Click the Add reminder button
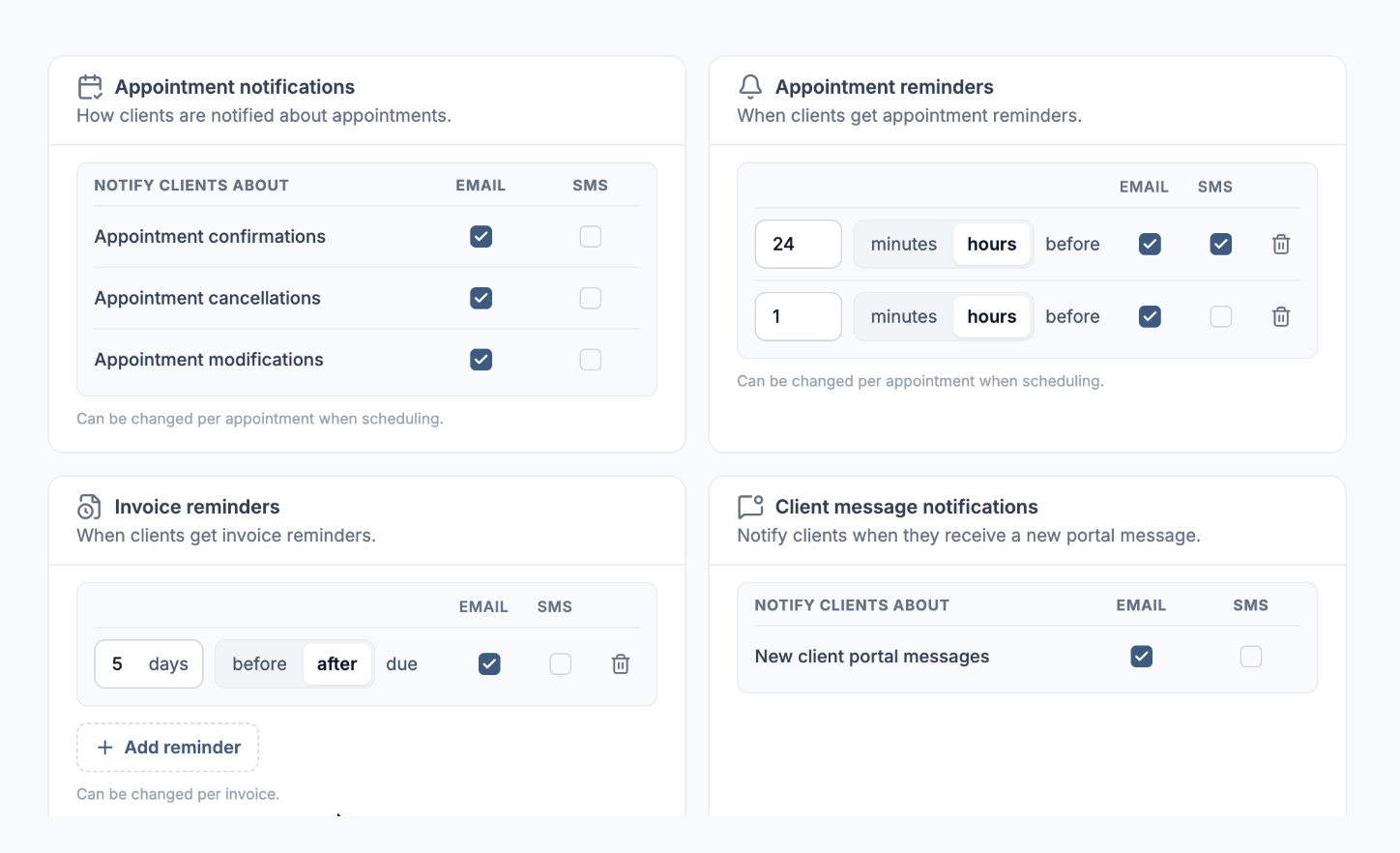The width and height of the screenshot is (1400, 853). [x=168, y=748]
